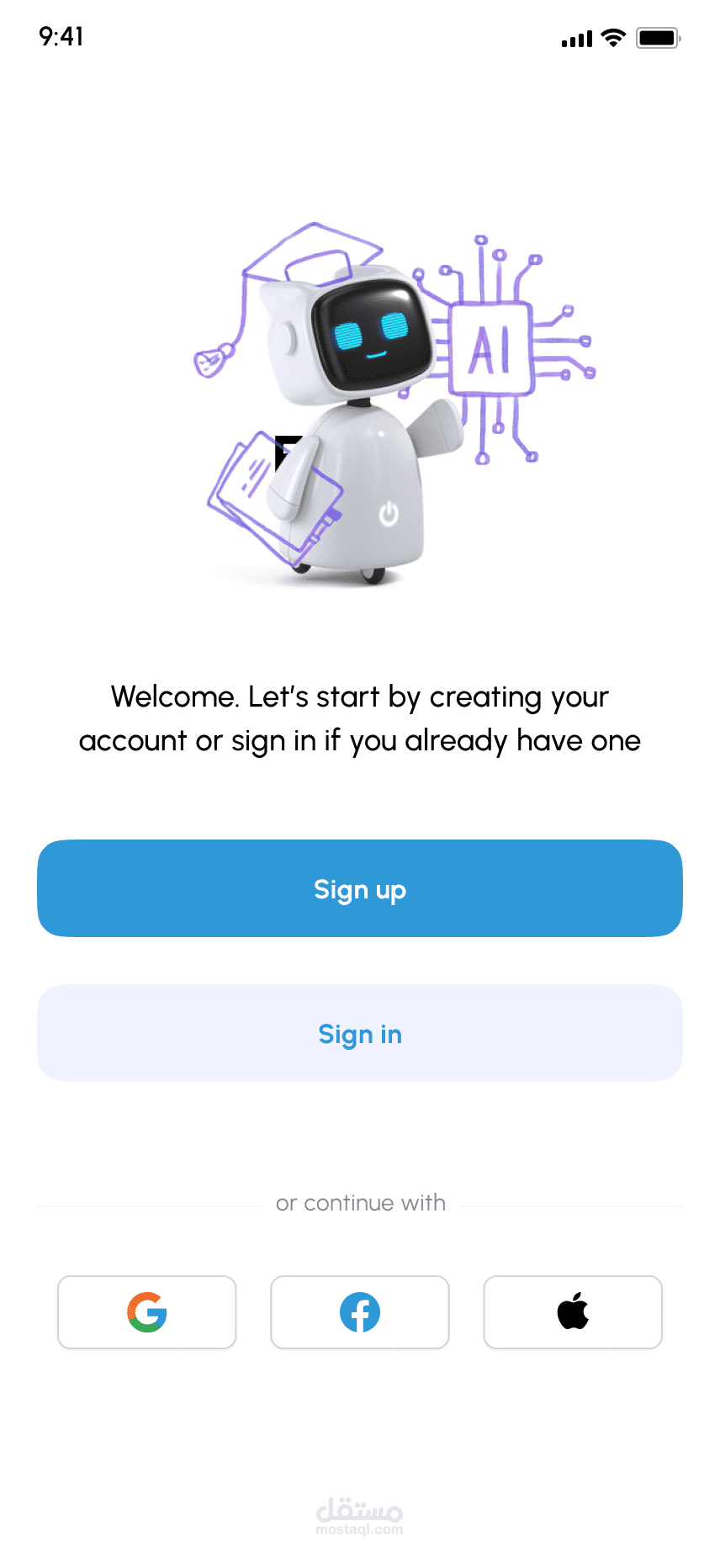The image size is (720, 1568).
Task: Tap the cellular signal bars
Action: click(577, 39)
